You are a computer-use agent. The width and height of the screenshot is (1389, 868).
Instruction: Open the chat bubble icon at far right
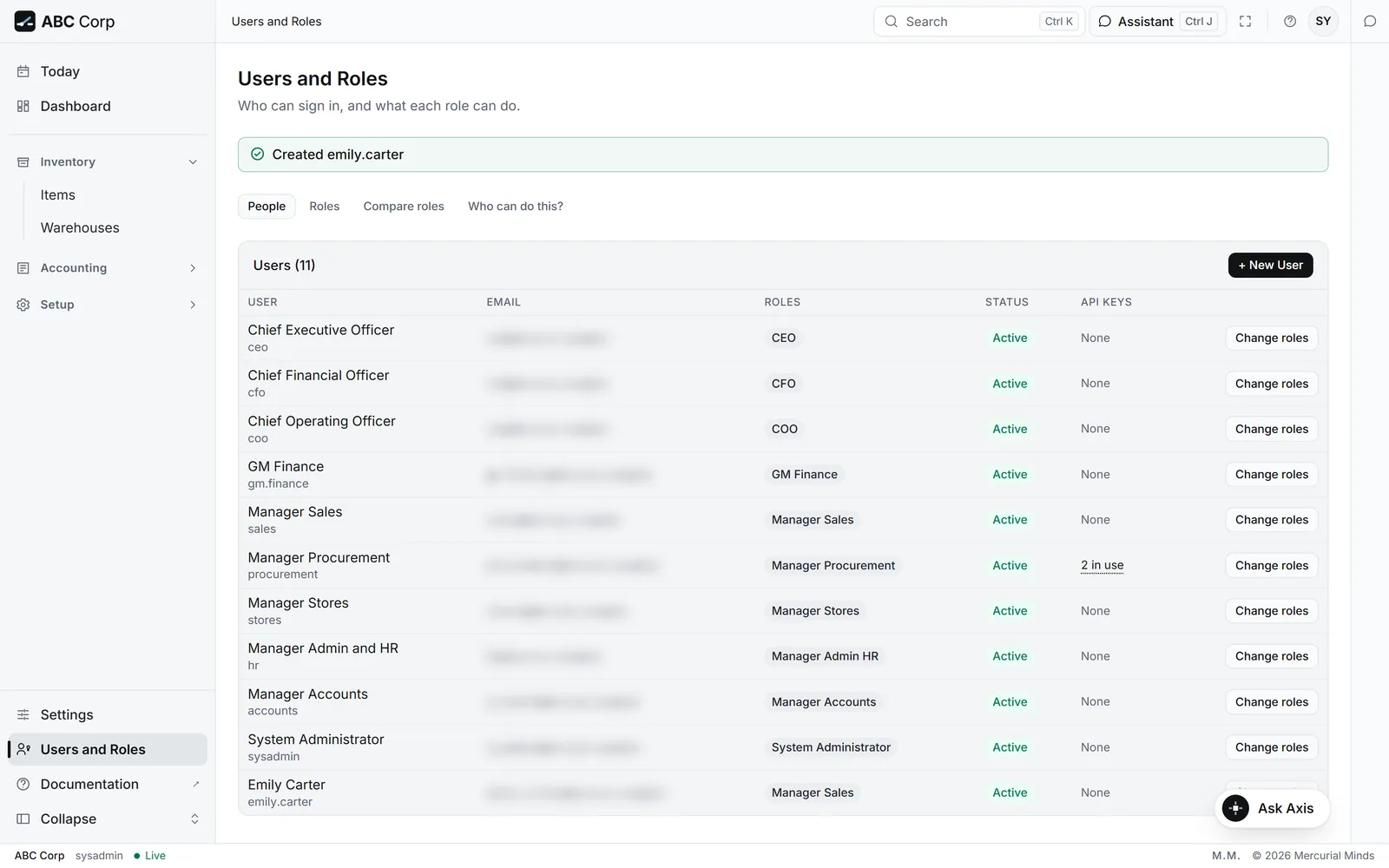coord(1370,22)
